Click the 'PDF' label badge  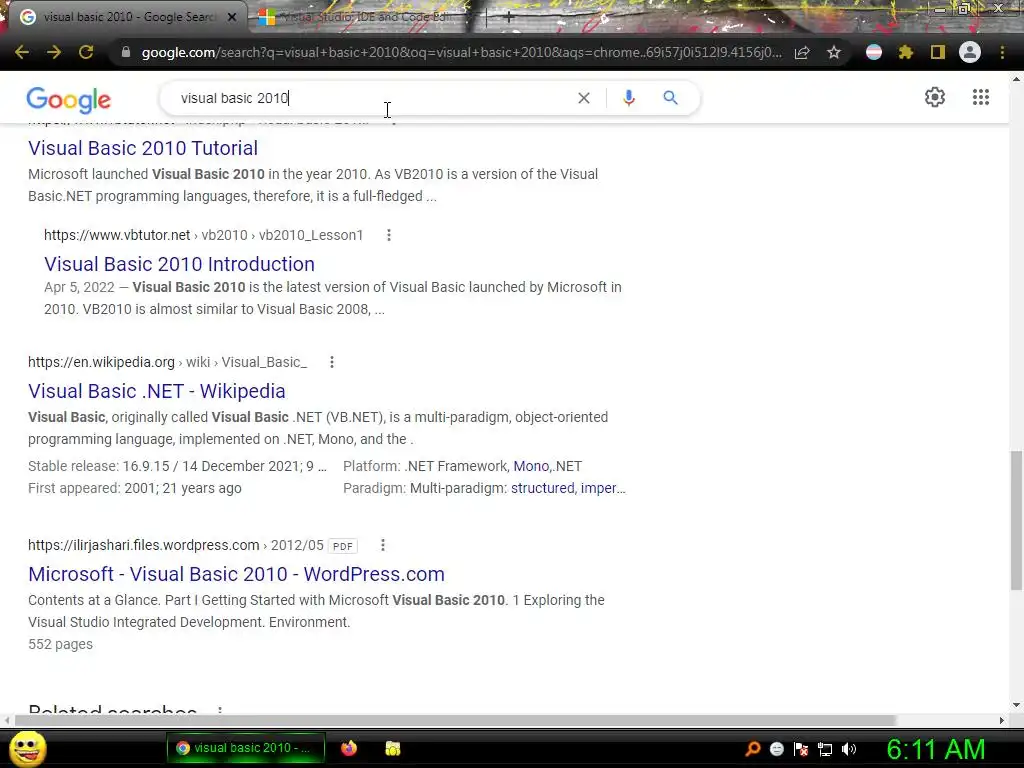343,546
